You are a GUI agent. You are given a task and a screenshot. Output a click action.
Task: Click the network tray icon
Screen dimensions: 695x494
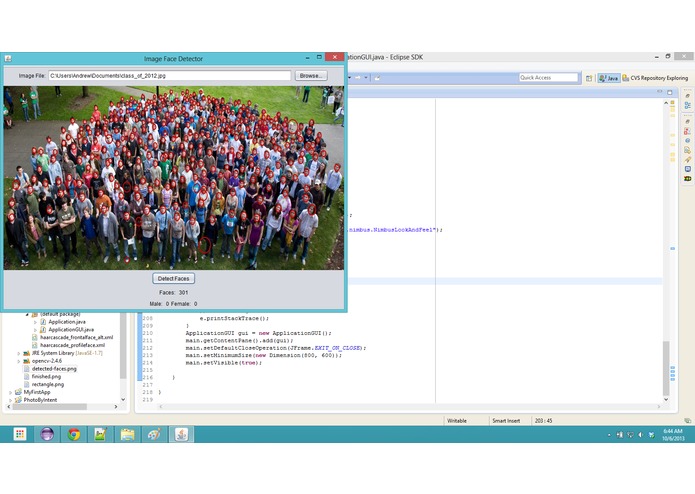pos(630,435)
